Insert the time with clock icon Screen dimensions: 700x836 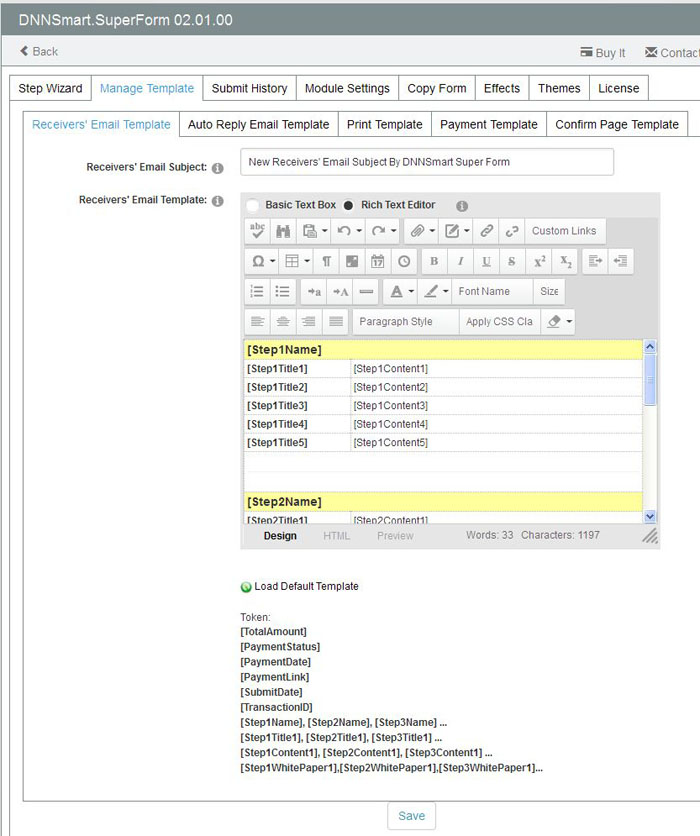(x=404, y=261)
